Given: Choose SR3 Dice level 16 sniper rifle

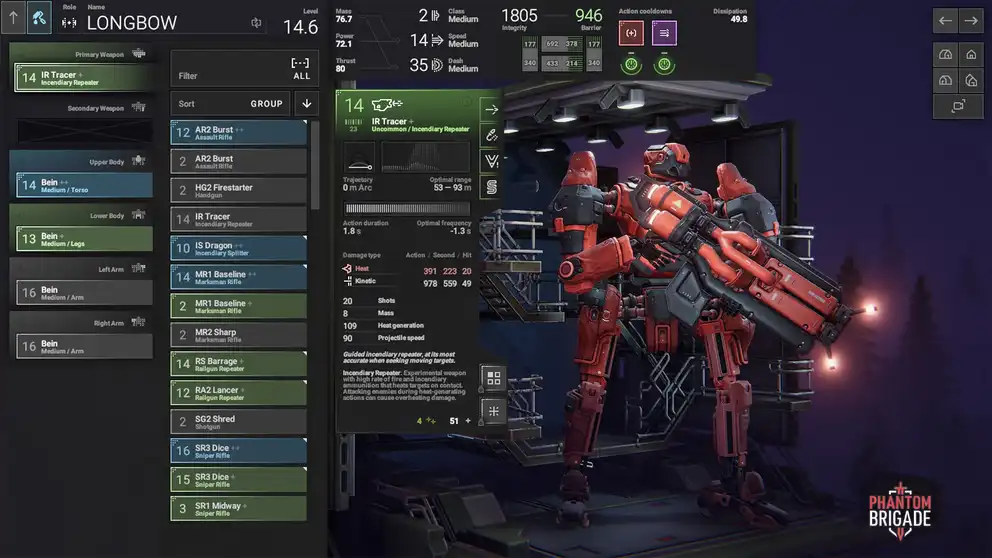Looking at the screenshot, I should point(238,451).
